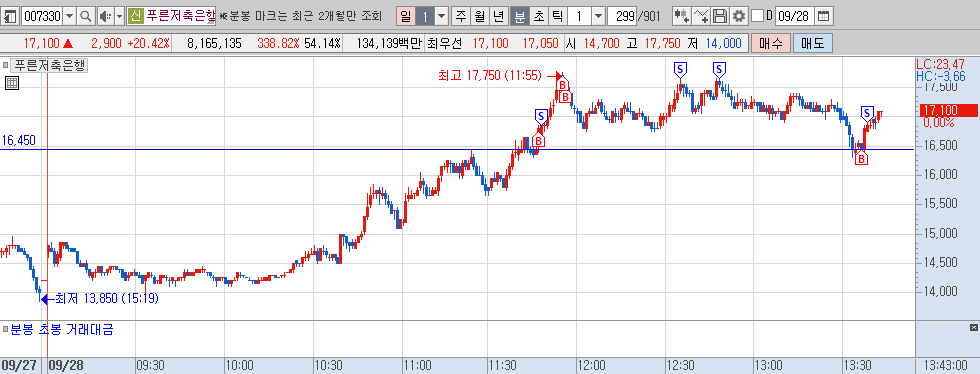Select the 년 yearly period toggle
Viewport: 980px width, 374px height.
coord(499,16)
